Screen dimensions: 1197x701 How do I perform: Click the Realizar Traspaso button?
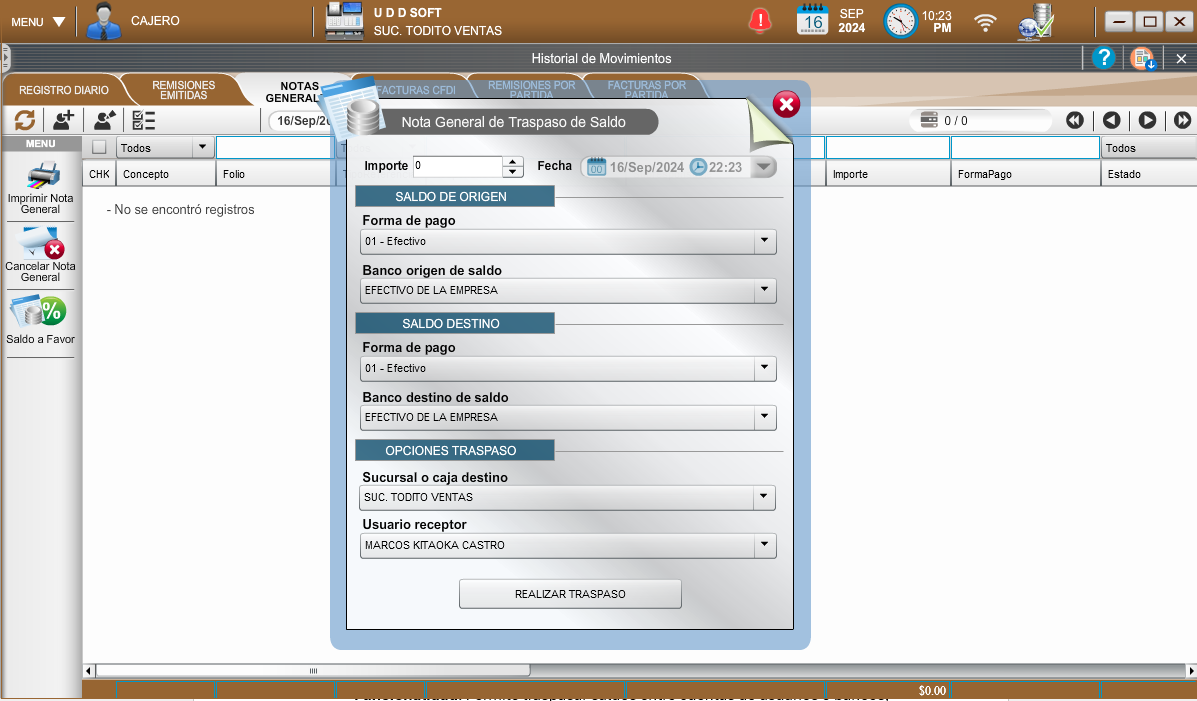(570, 594)
